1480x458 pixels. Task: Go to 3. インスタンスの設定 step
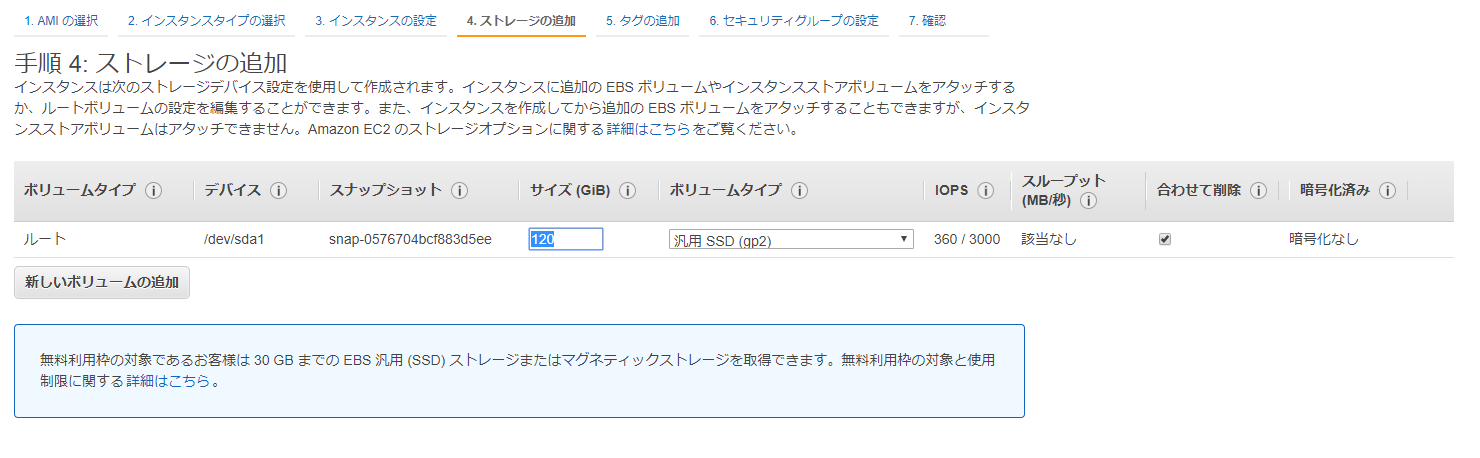[x=376, y=21]
